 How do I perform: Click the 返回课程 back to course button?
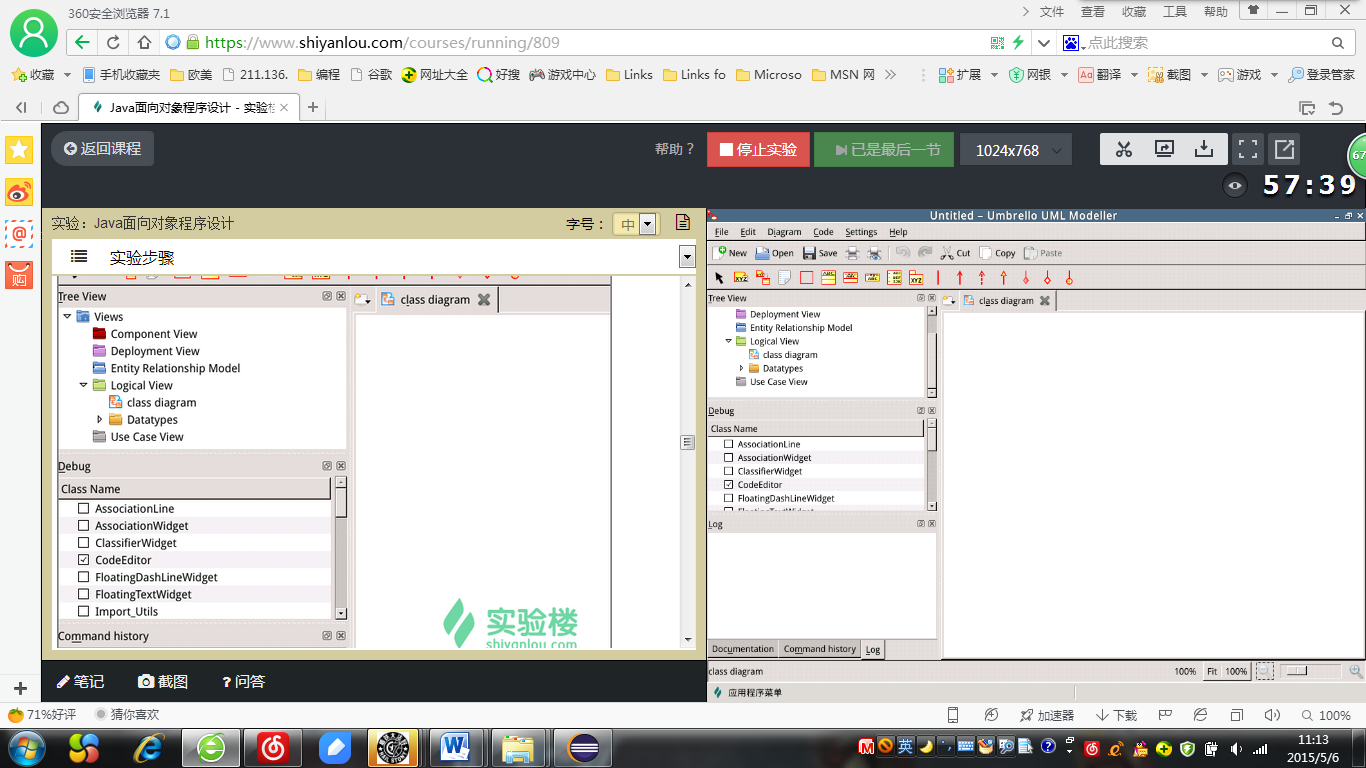point(102,149)
